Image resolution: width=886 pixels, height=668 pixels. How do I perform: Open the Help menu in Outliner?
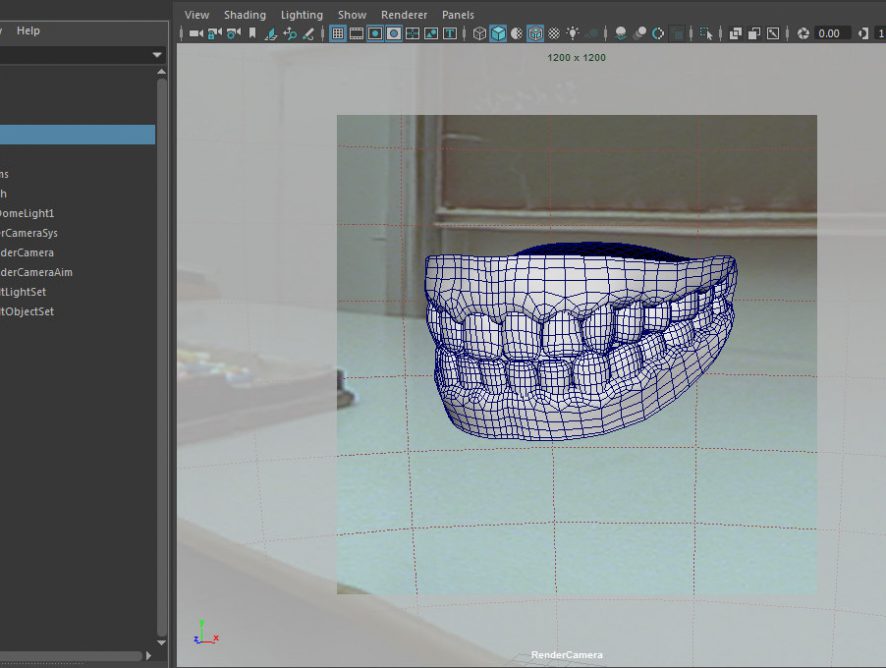pos(28,31)
